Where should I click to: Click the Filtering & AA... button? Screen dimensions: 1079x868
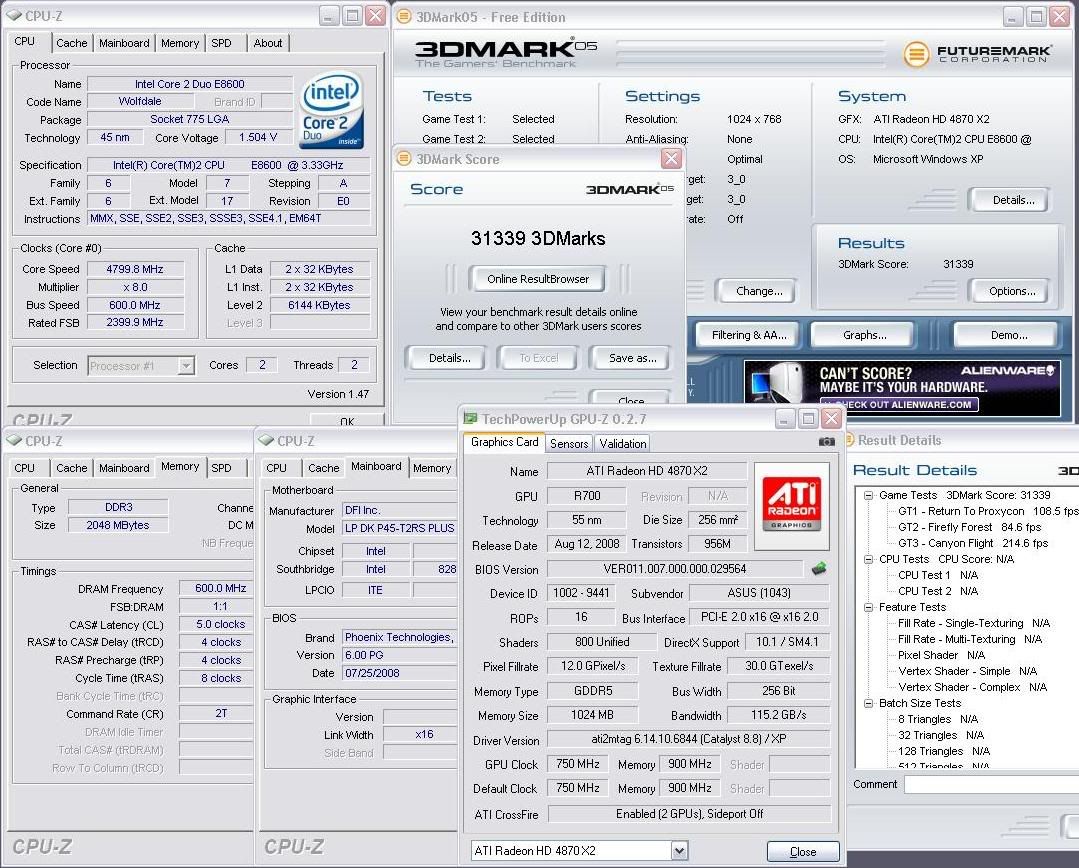click(x=749, y=335)
